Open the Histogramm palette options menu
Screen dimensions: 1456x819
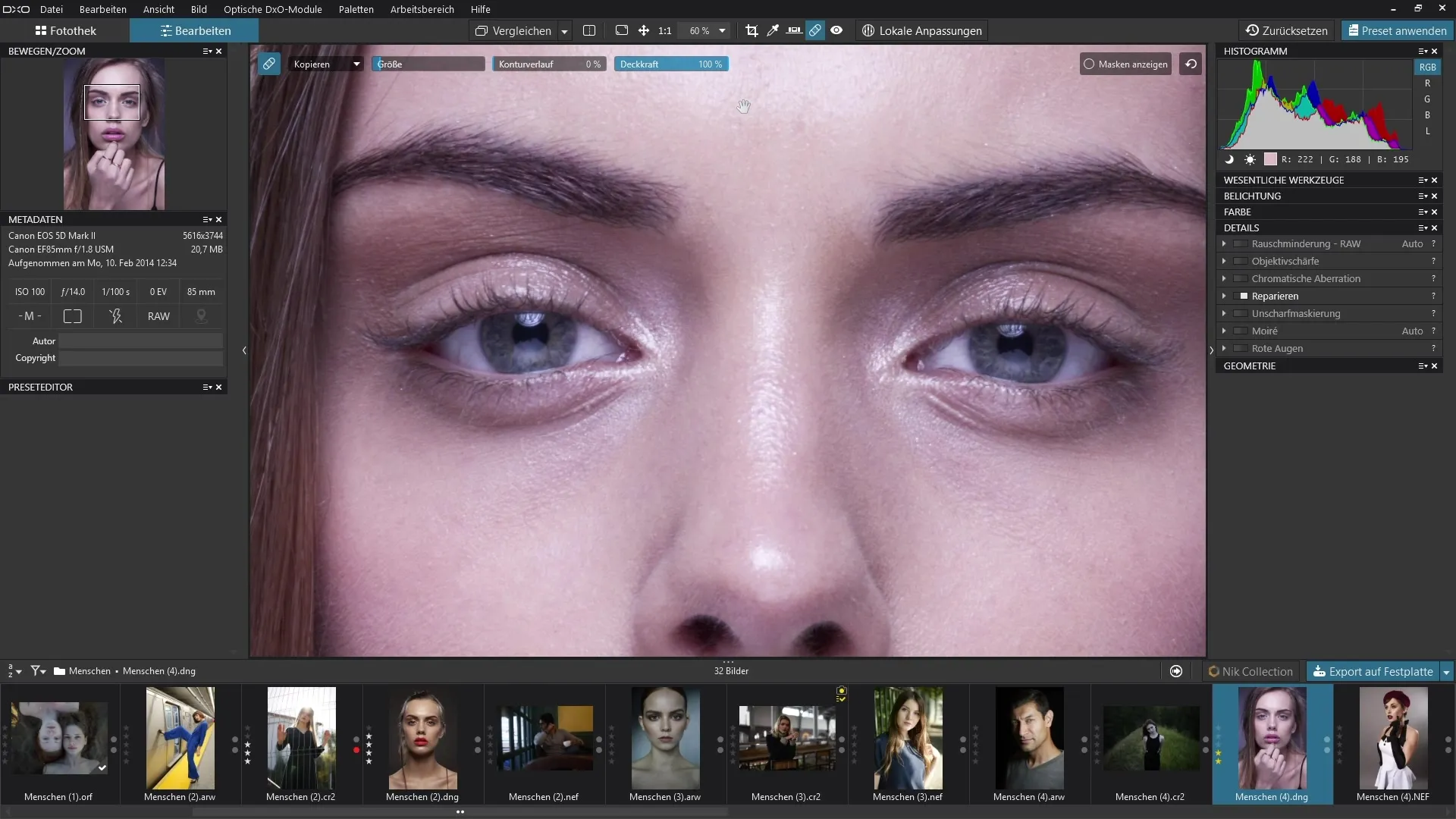tap(1423, 51)
